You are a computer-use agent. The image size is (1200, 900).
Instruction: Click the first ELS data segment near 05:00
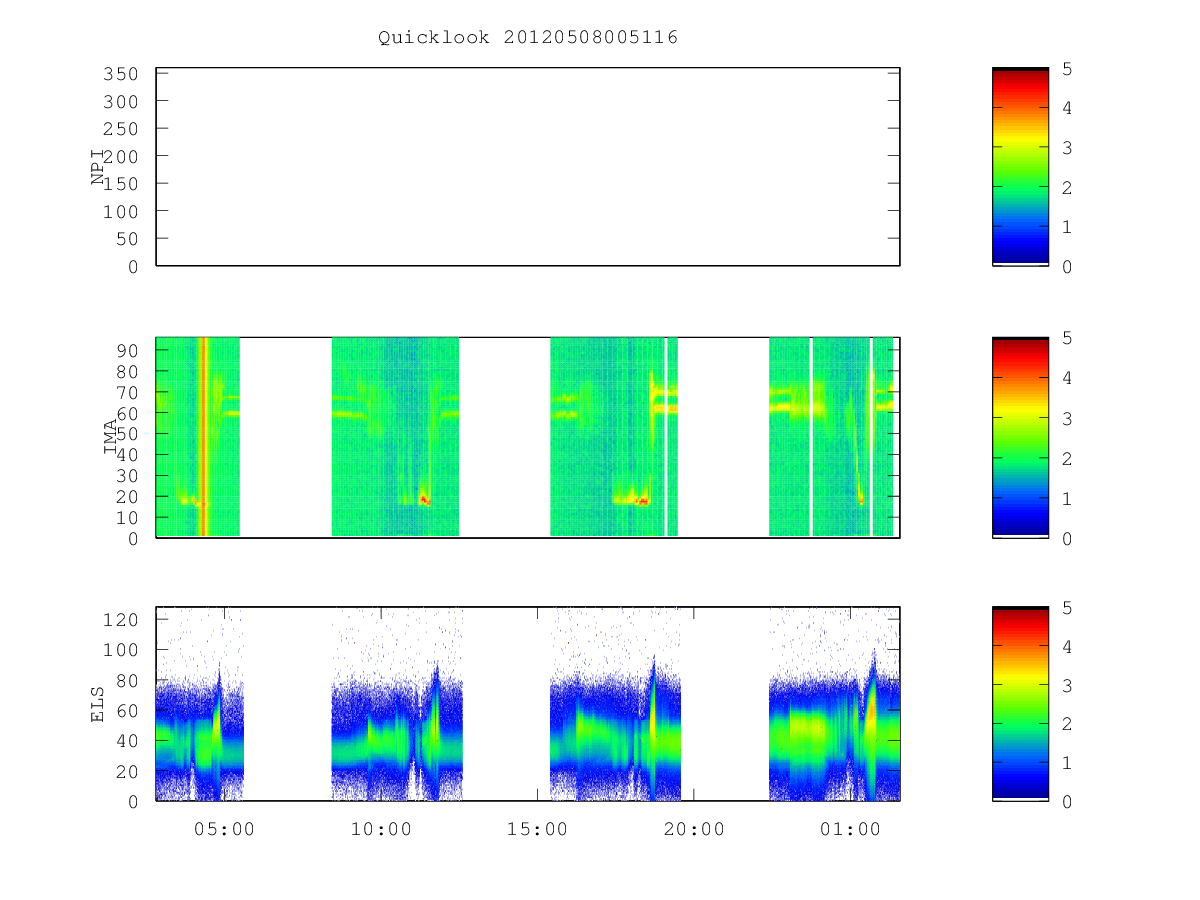click(x=200, y=704)
